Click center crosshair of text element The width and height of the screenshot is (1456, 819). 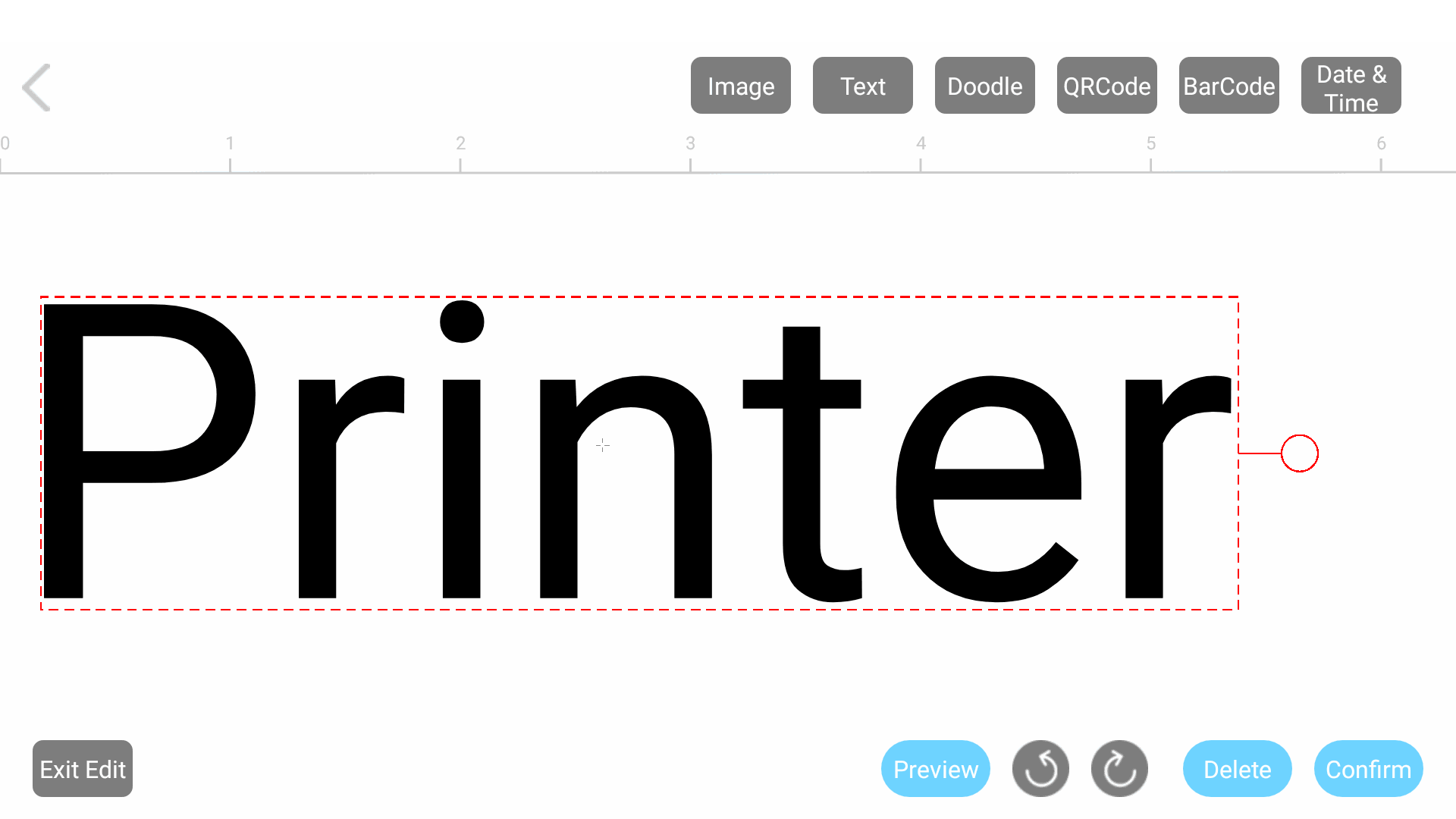pos(602,446)
